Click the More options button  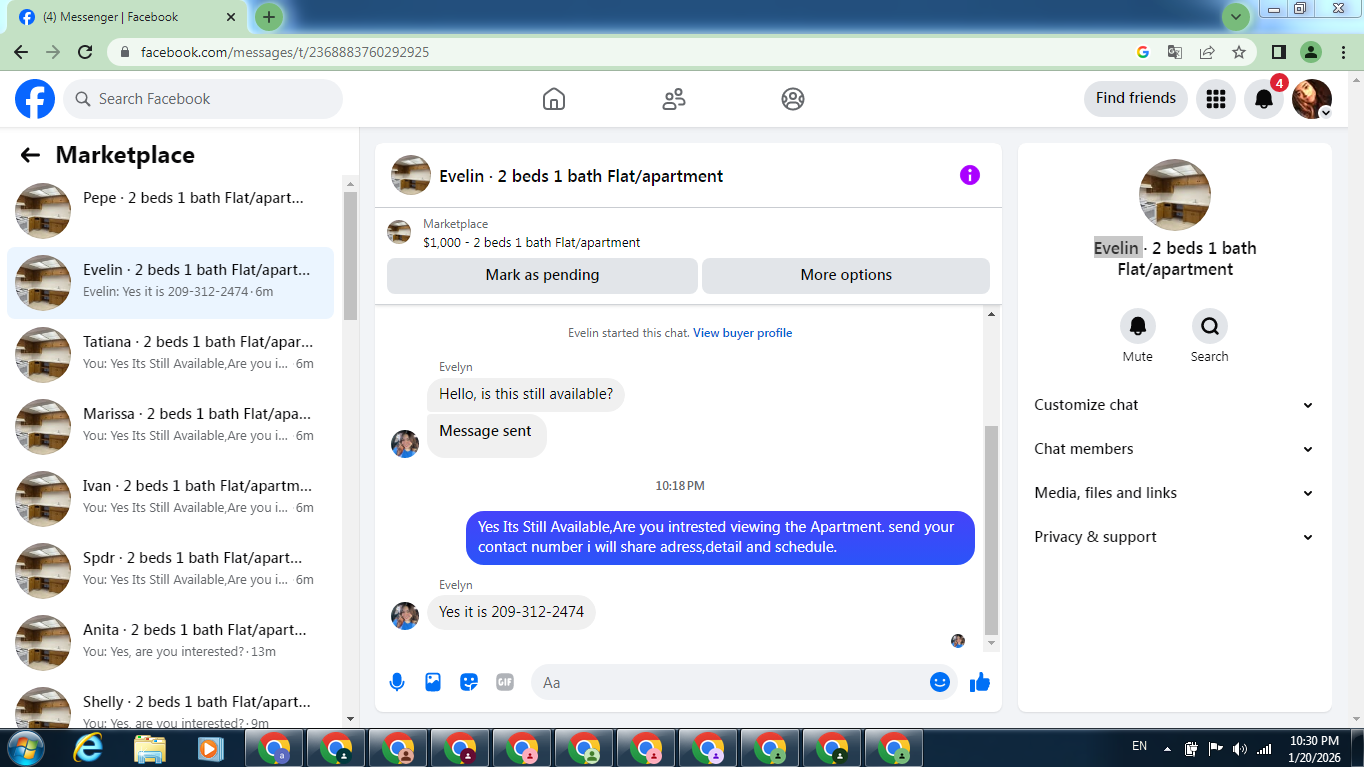(x=846, y=275)
